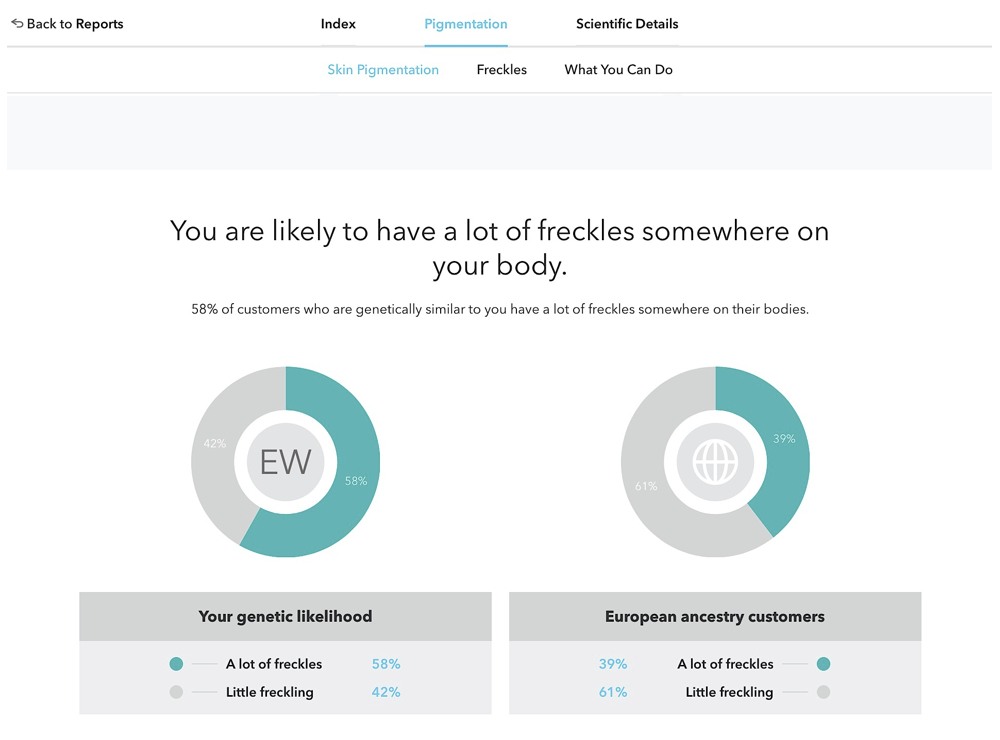Screen dimensions: 1000x740
Task: Click the teal dot in the European ancestry legend
Action: [823, 663]
